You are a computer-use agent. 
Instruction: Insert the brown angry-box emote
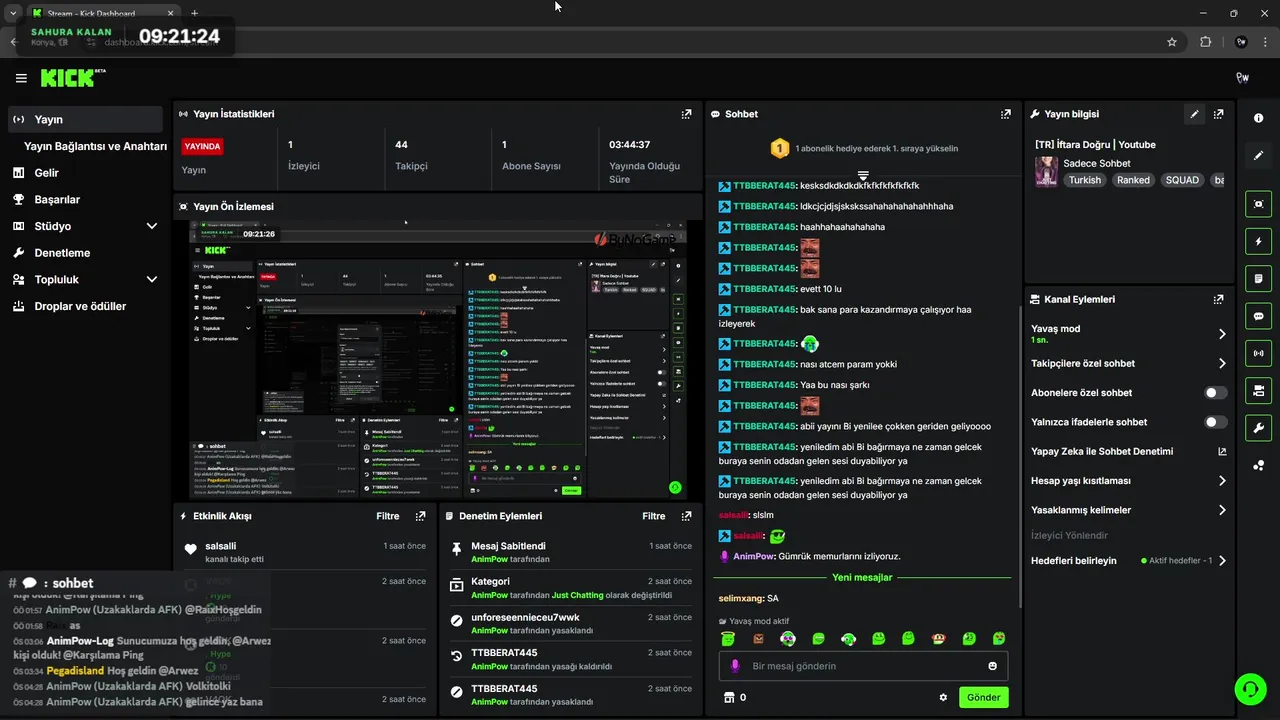pos(758,638)
